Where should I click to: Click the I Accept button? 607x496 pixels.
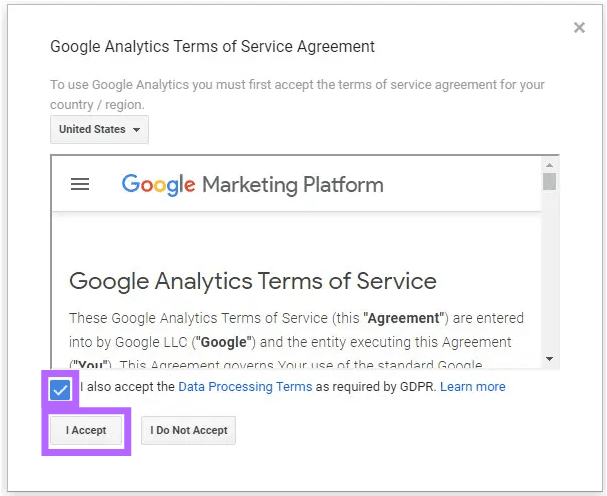coord(86,430)
